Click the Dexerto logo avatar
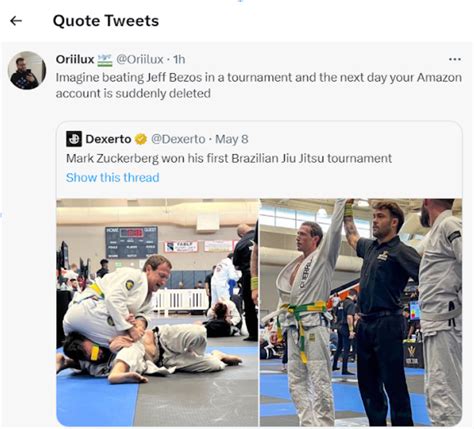 (x=74, y=139)
